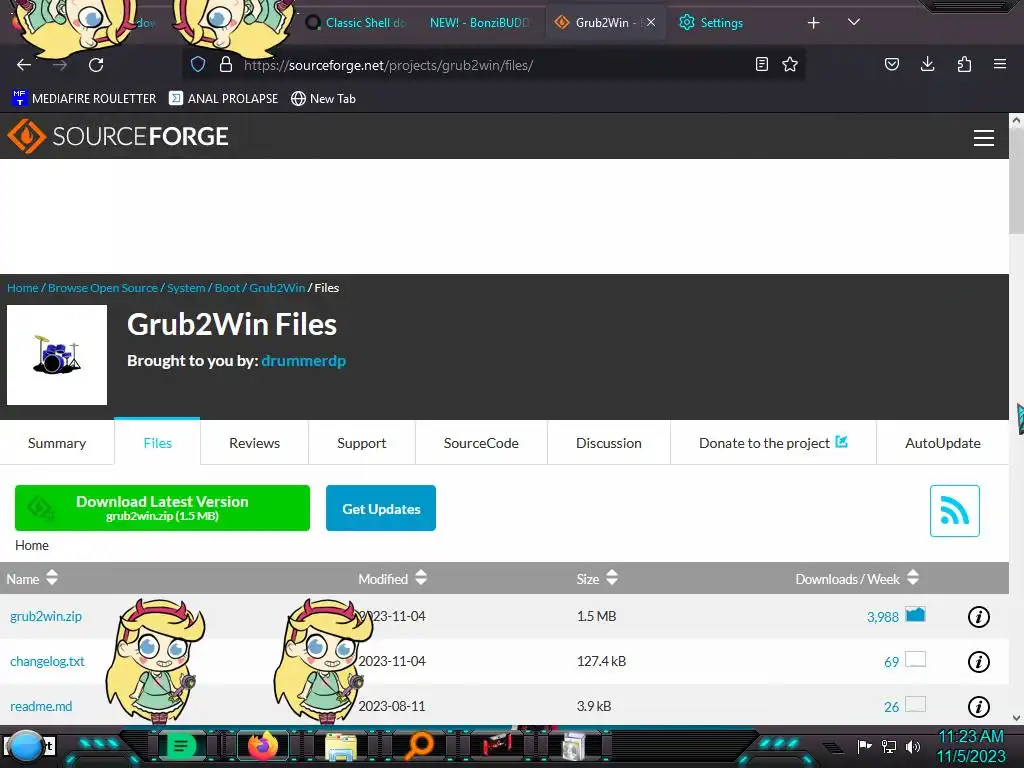This screenshot has width=1024, height=768.
Task: Switch to the Classic Shell browser tab
Action: (357, 23)
